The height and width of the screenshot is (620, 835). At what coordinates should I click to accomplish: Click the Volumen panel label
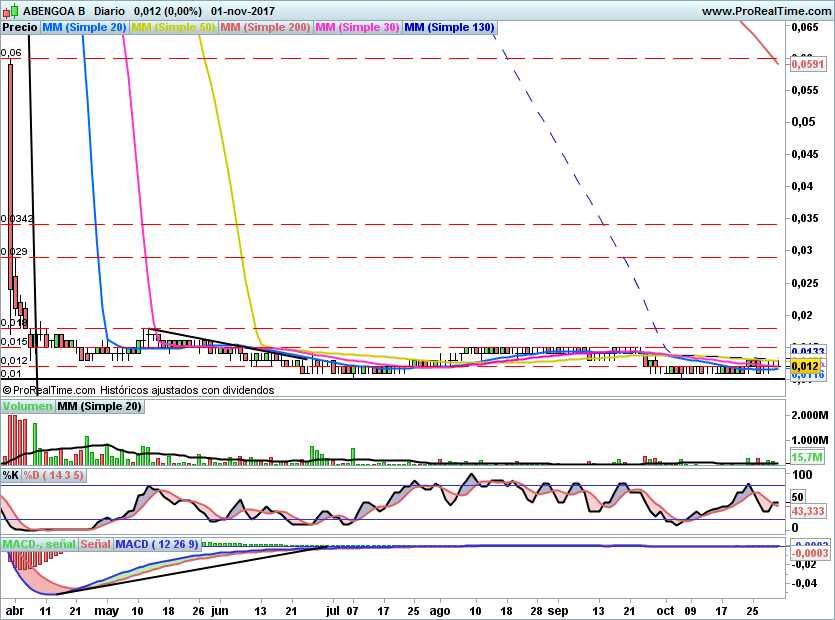point(27,407)
